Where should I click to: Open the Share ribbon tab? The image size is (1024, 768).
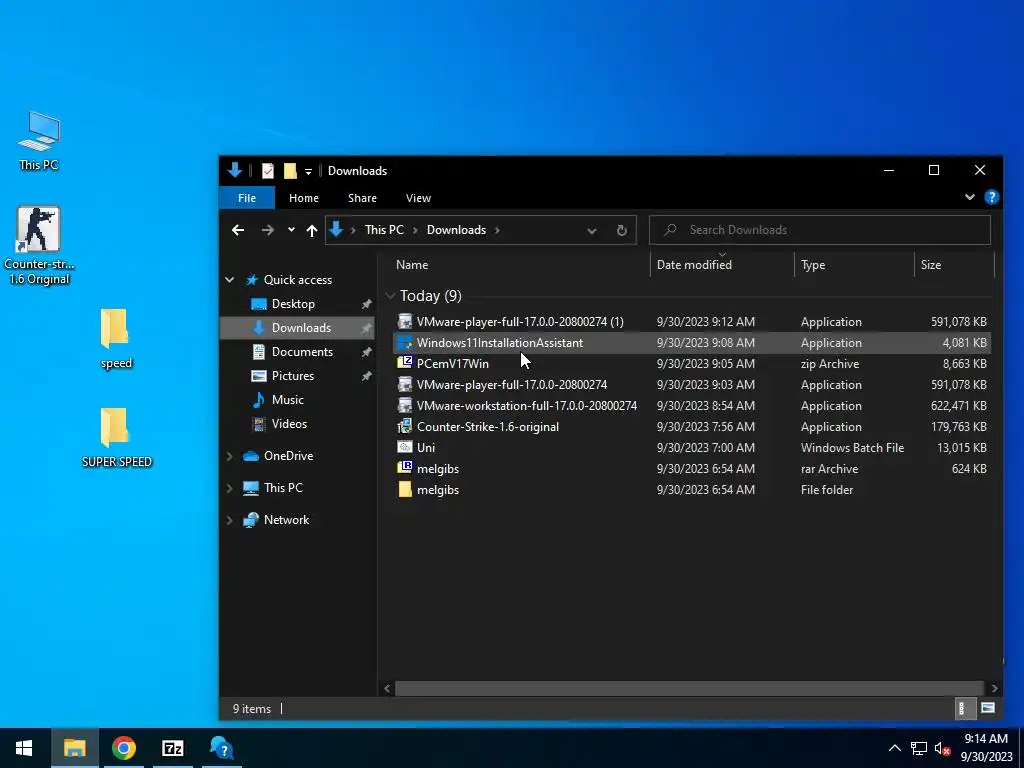362,198
